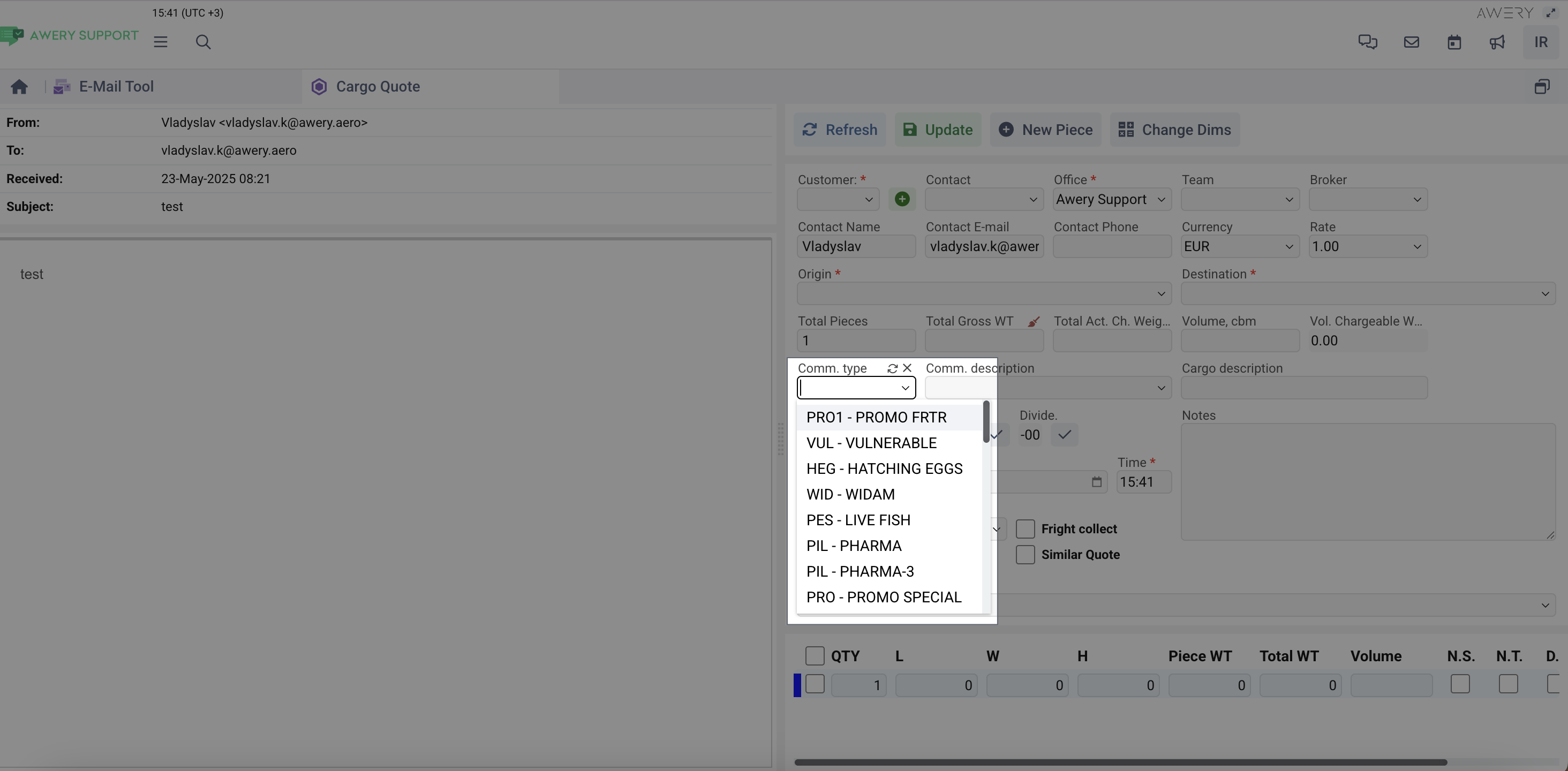1568x771 pixels.
Task: Click the home icon in breadcrumb bar
Action: (x=19, y=86)
